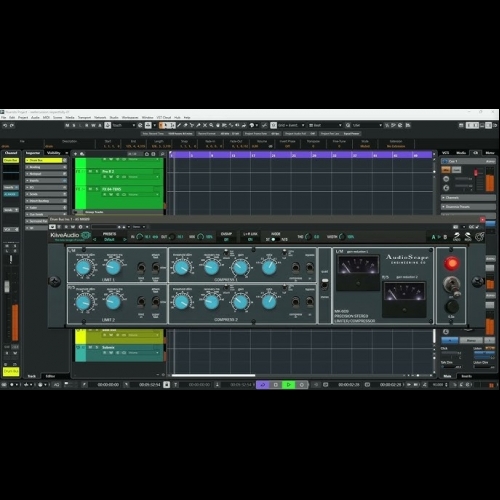
Task: Click the plugin WIDTH knob
Action: [x=342, y=237]
